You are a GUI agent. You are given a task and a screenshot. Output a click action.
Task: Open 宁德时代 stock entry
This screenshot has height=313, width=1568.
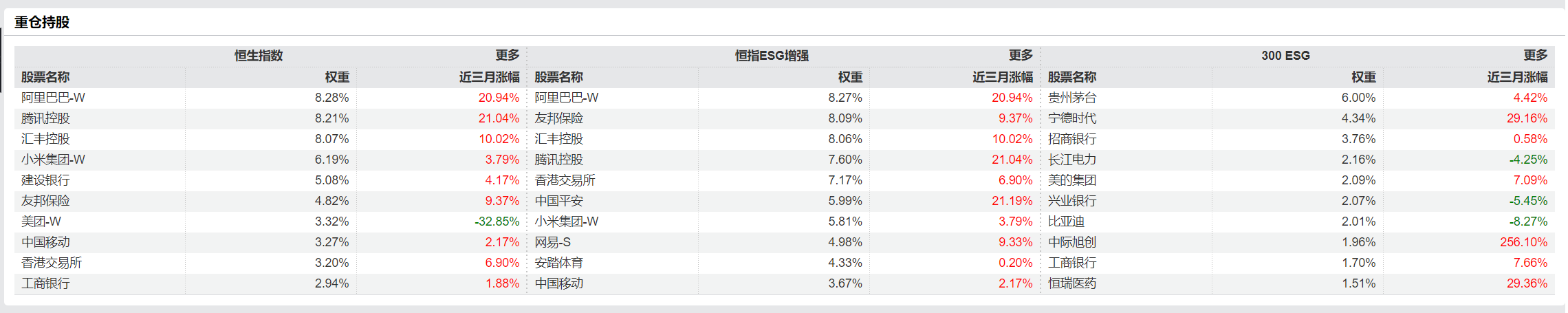click(1072, 118)
